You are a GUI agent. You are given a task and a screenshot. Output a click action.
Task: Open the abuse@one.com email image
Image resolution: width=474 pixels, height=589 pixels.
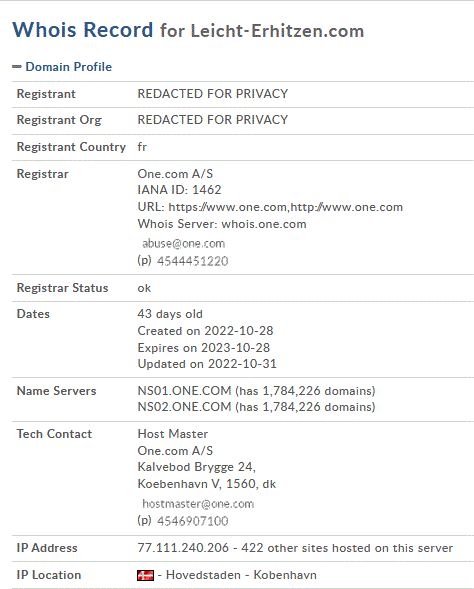[x=183, y=243]
